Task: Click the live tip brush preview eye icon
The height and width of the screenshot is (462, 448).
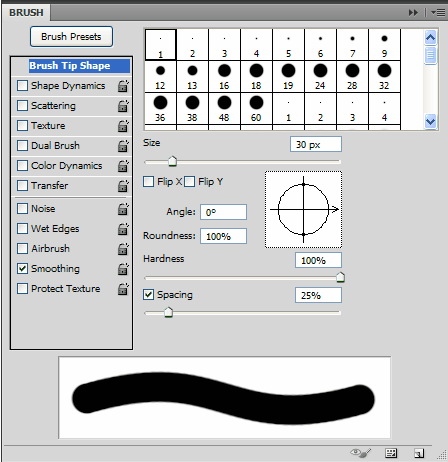Action: pyautogui.click(x=360, y=453)
